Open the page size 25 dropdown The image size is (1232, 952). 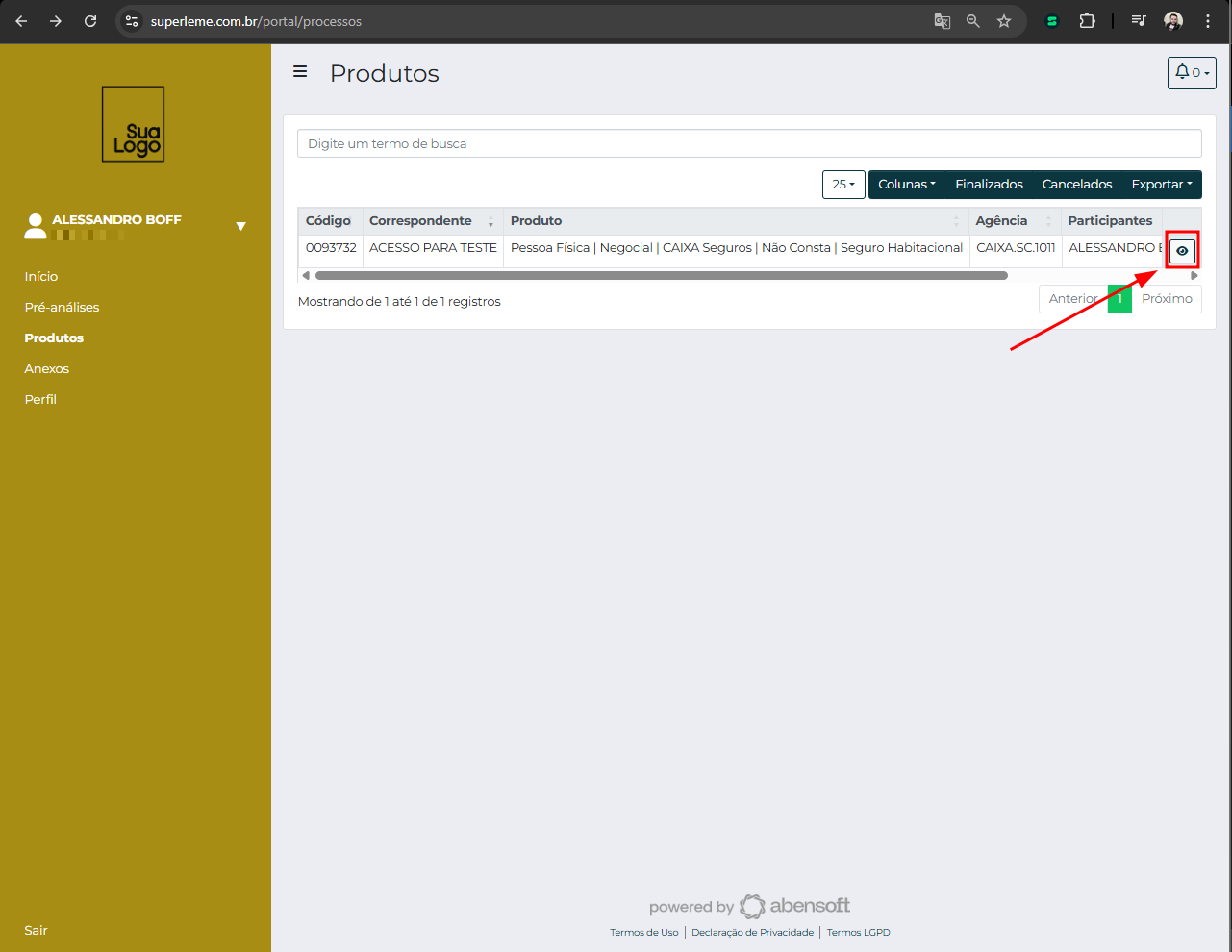[842, 184]
